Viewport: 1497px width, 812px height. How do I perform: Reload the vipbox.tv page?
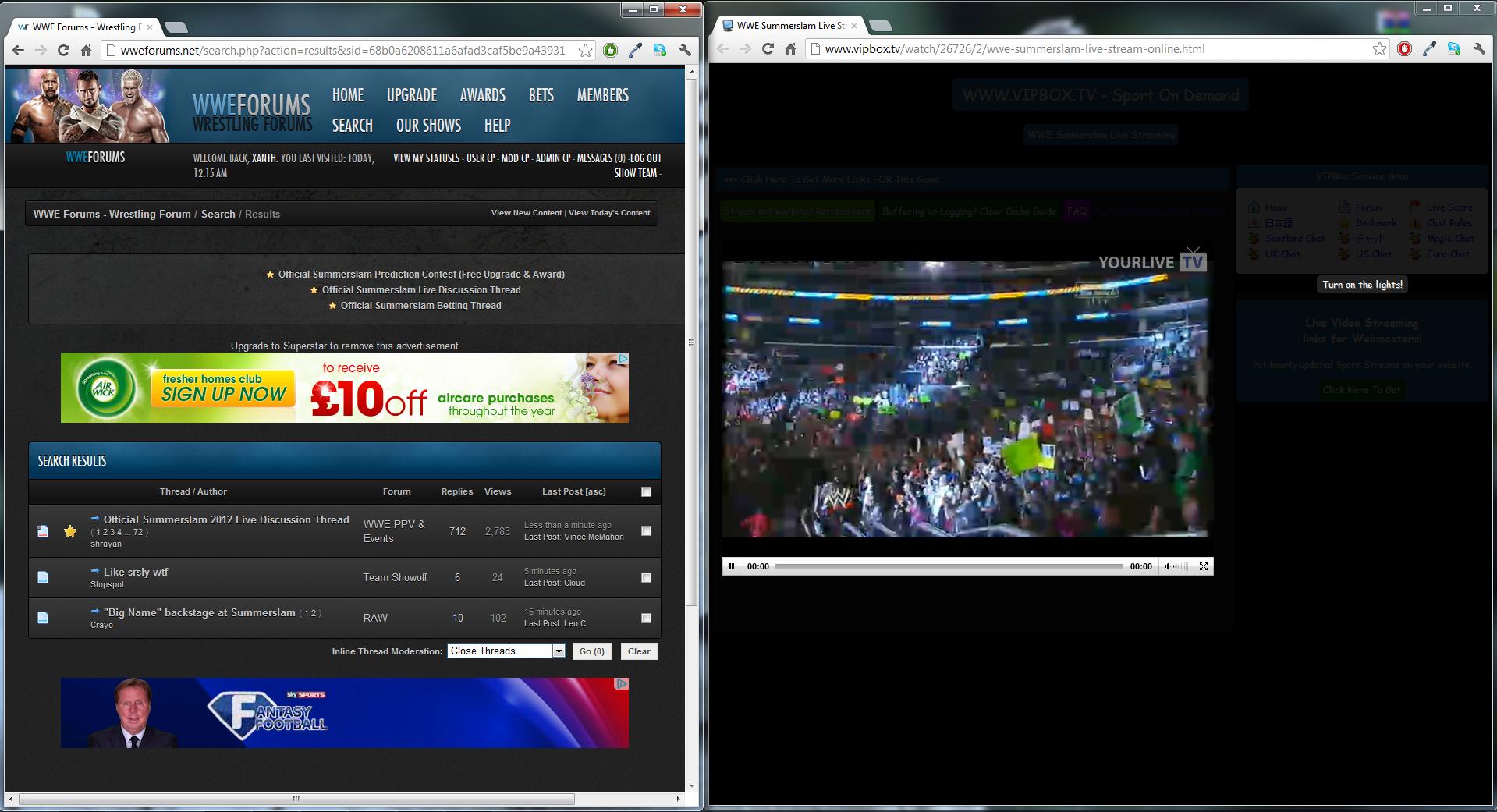click(768, 48)
